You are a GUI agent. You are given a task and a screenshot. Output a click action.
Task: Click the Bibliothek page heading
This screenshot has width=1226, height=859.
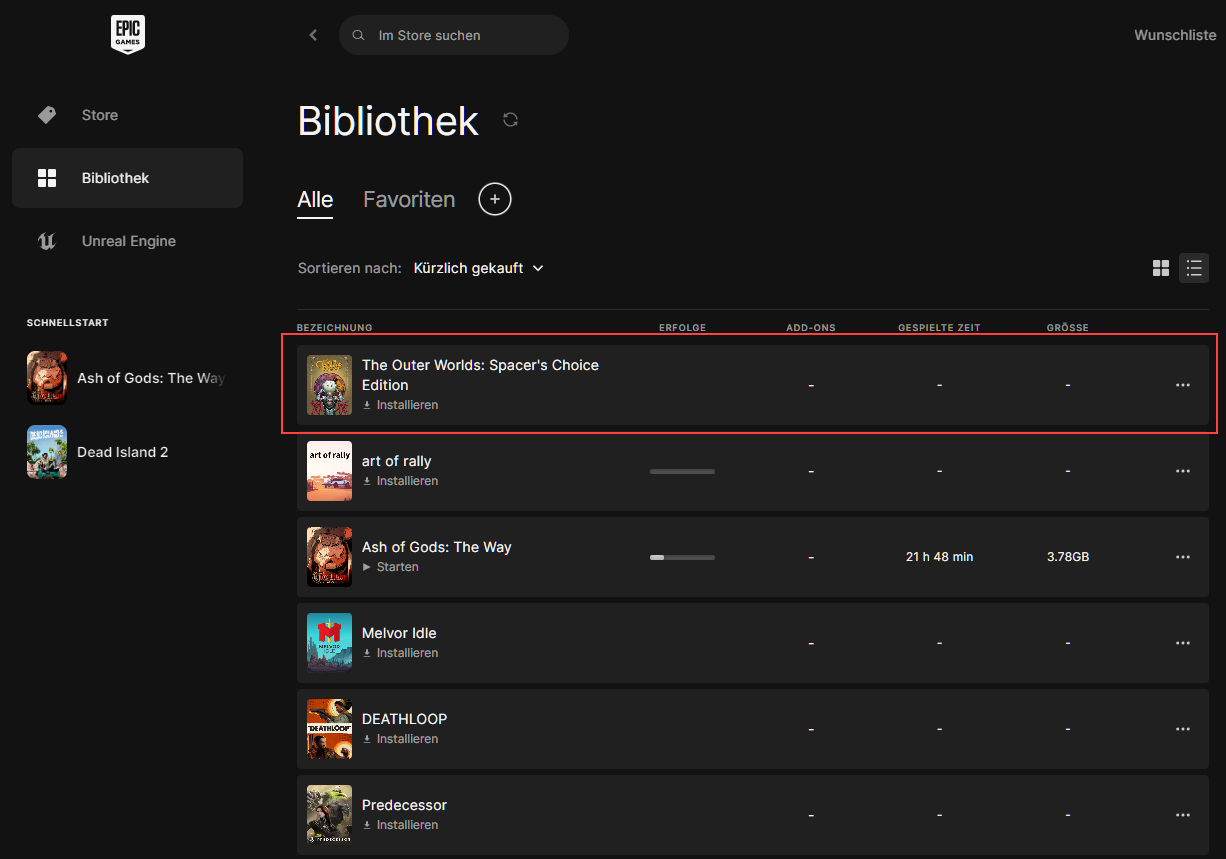point(388,121)
